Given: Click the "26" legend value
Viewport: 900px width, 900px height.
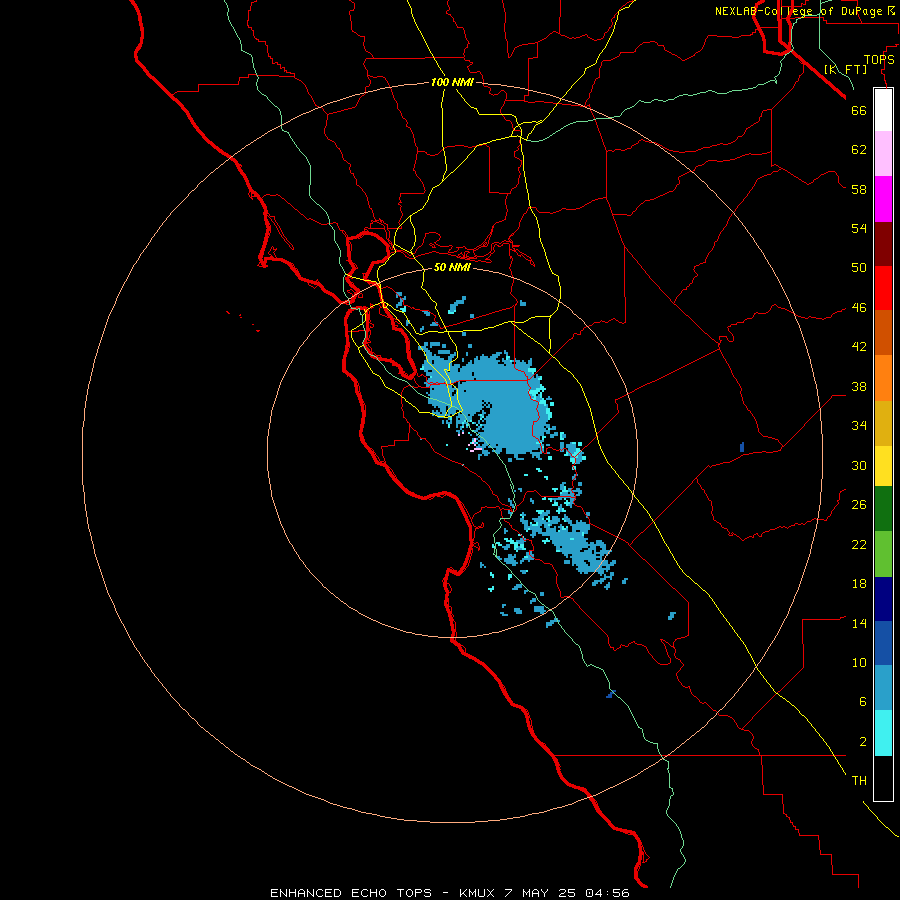Looking at the screenshot, I should coord(859,505).
